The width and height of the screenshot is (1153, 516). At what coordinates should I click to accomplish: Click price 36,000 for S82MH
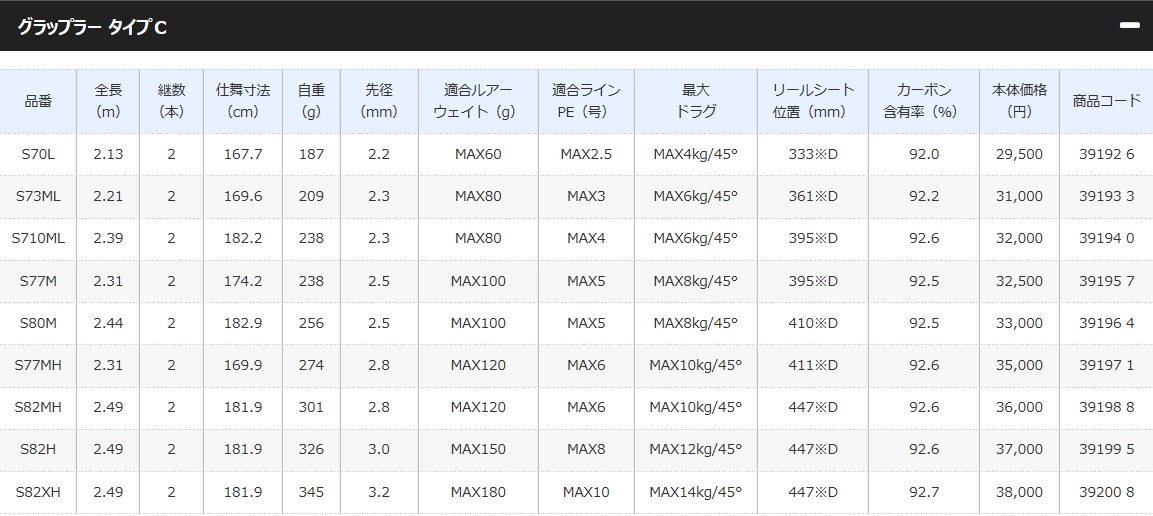coord(1019,407)
